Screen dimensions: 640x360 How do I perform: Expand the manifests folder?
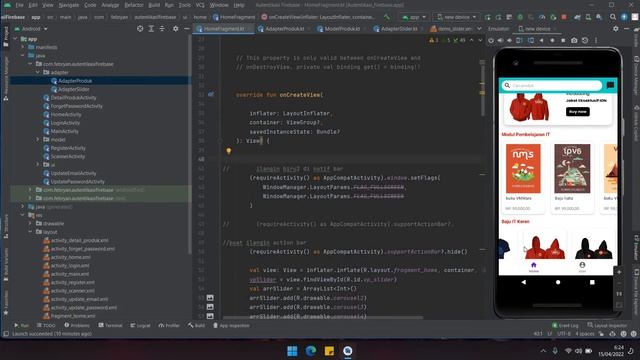pyautogui.click(x=23, y=47)
